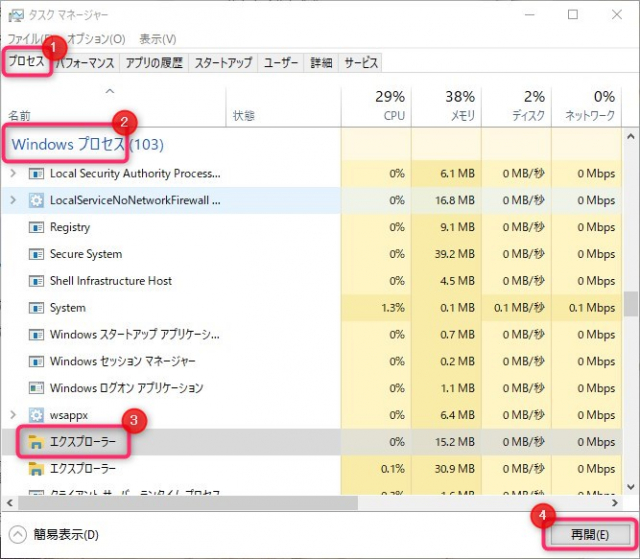Open the オプション(O) menu
Image resolution: width=640 pixels, height=559 pixels.
point(96,39)
